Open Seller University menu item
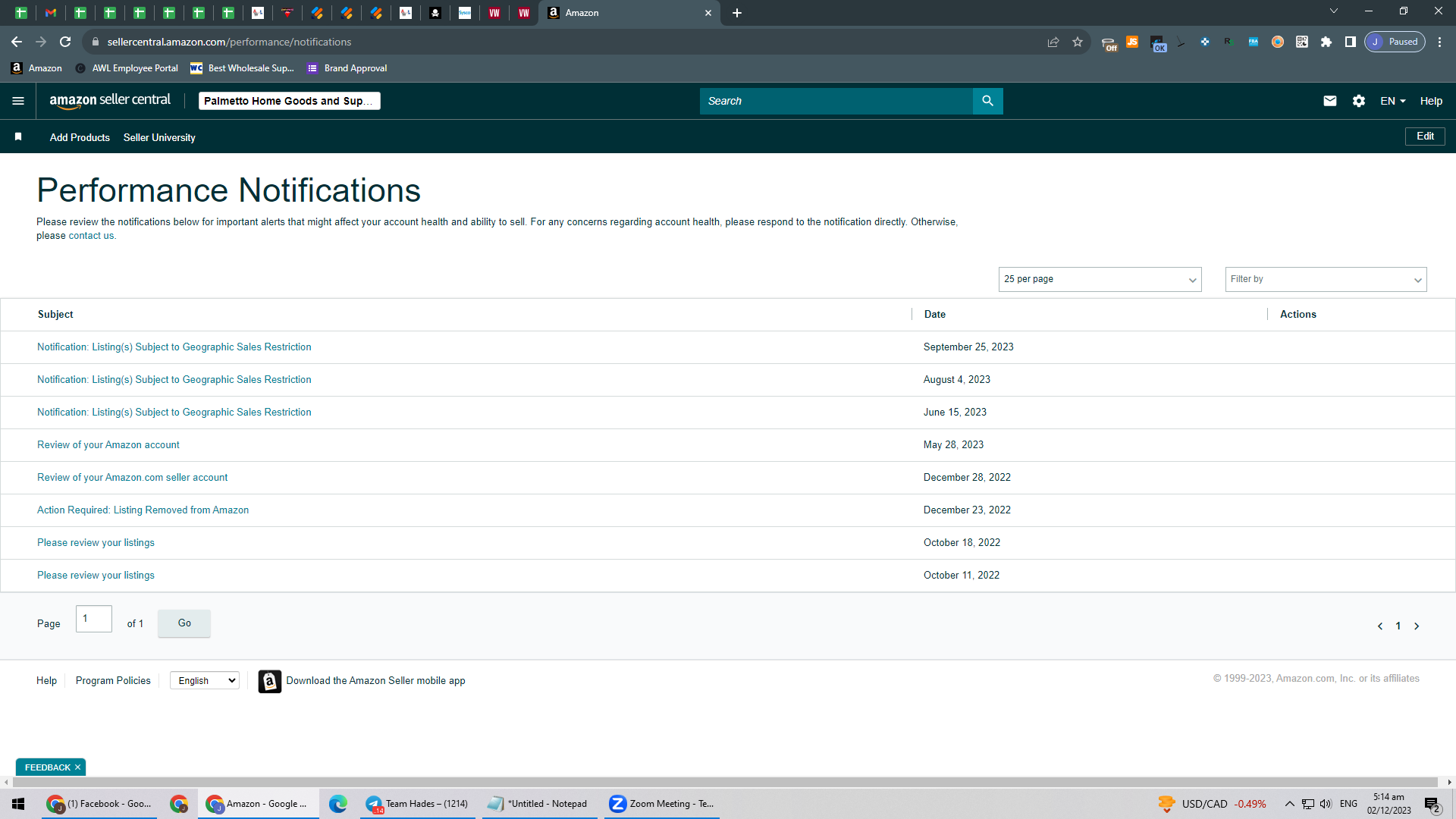This screenshot has height=819, width=1456. 159,137
